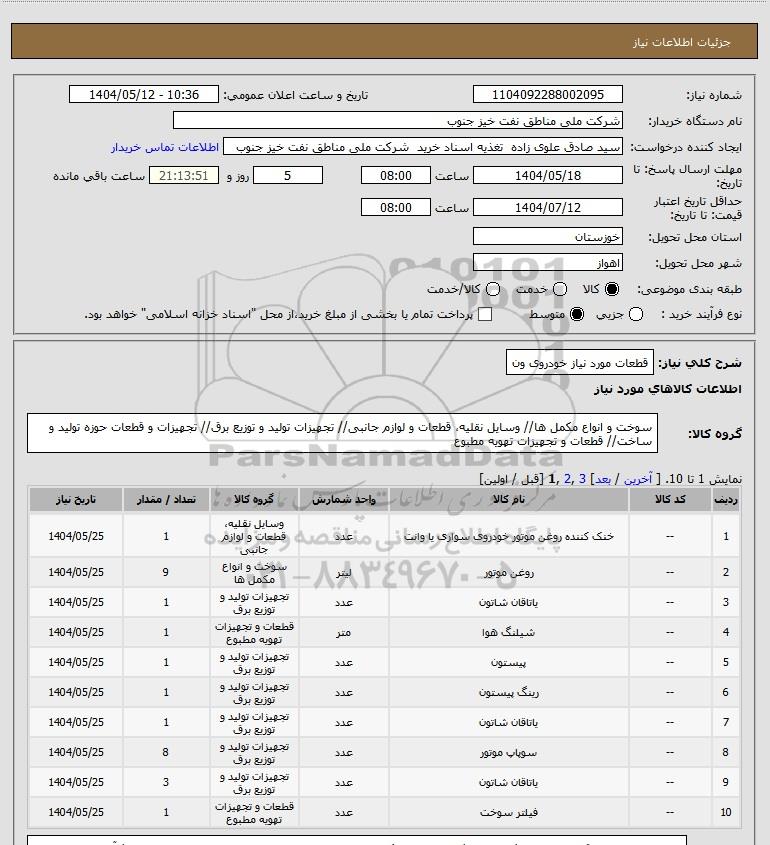Click quantity 8 in سوپاپ موتور row
Viewport: 770px width, 845px height.
click(x=166, y=752)
